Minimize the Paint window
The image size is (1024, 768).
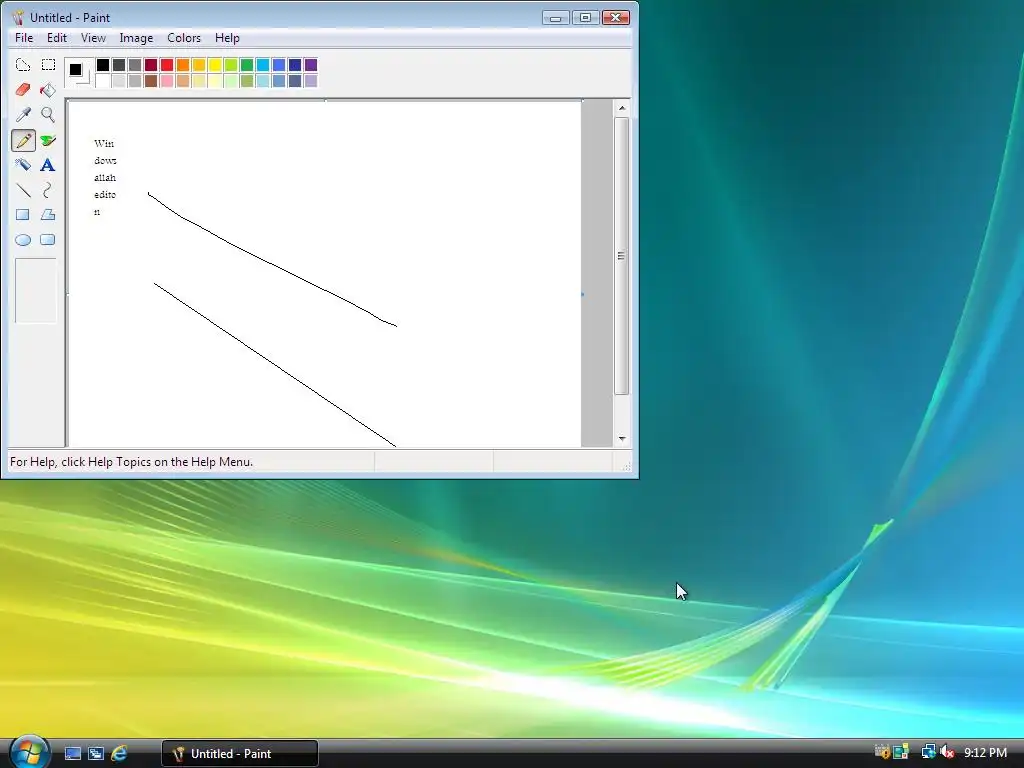click(x=556, y=18)
